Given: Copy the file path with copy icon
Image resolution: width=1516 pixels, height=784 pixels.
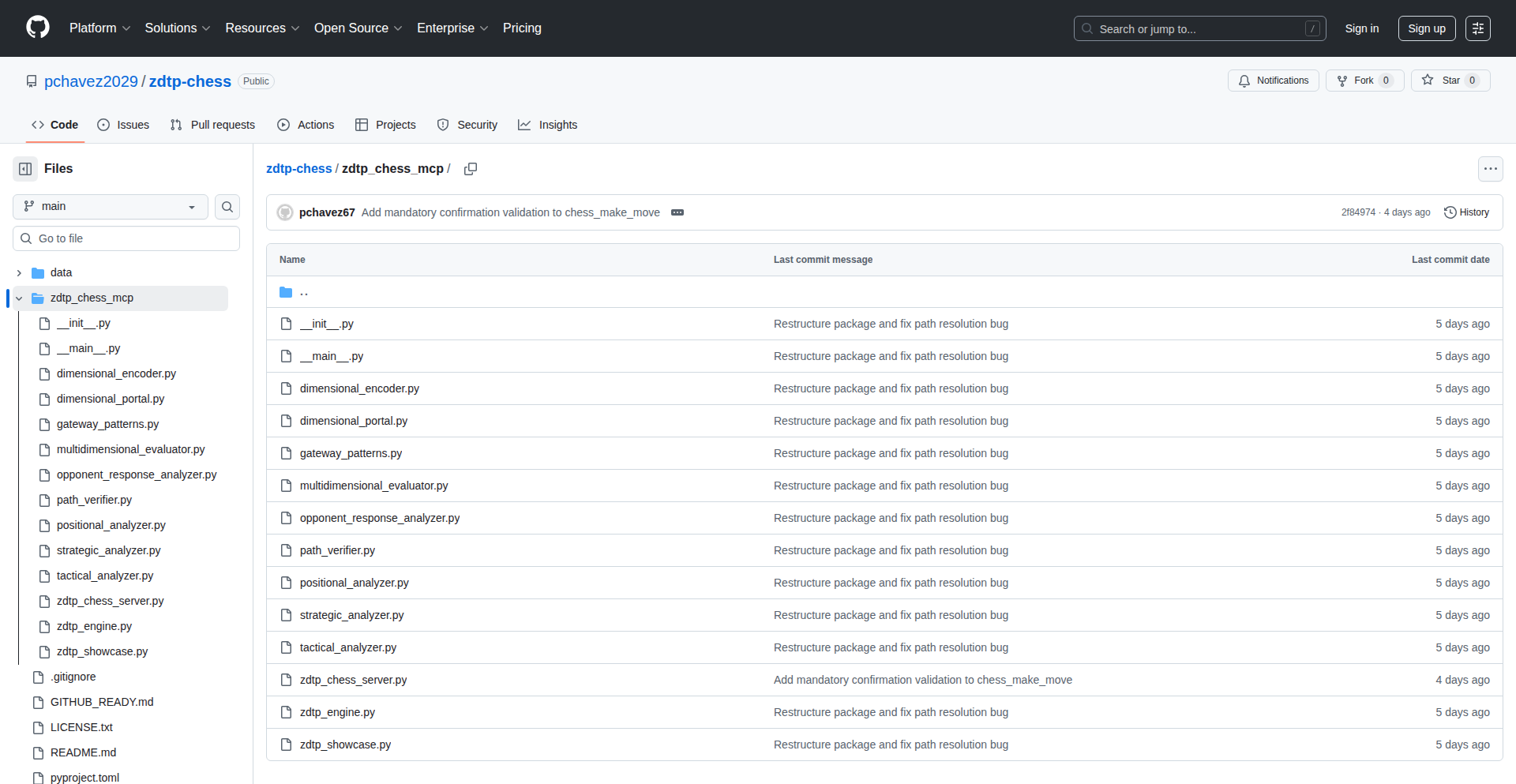Looking at the screenshot, I should (471, 169).
